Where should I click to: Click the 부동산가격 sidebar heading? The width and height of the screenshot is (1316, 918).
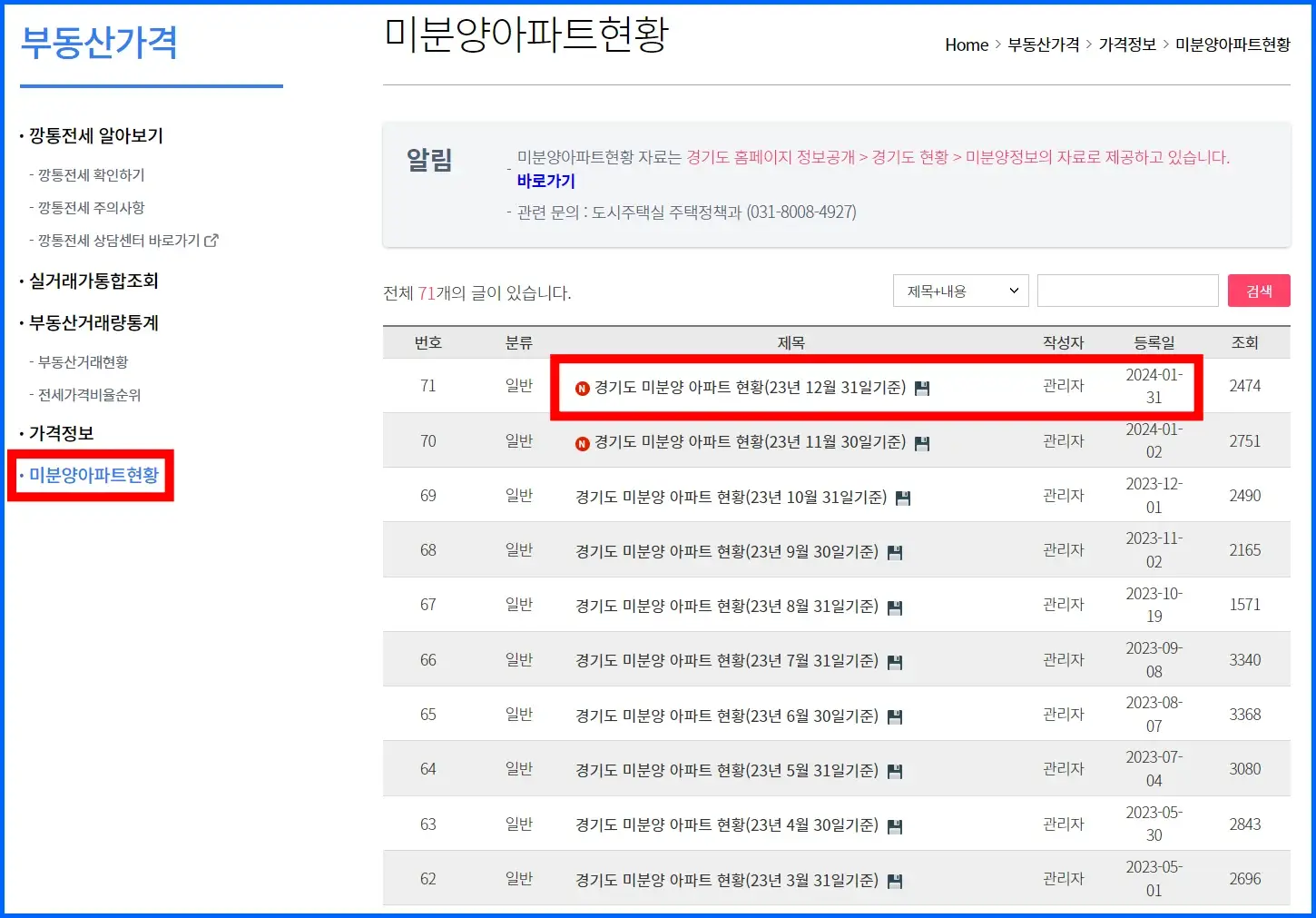(x=98, y=43)
